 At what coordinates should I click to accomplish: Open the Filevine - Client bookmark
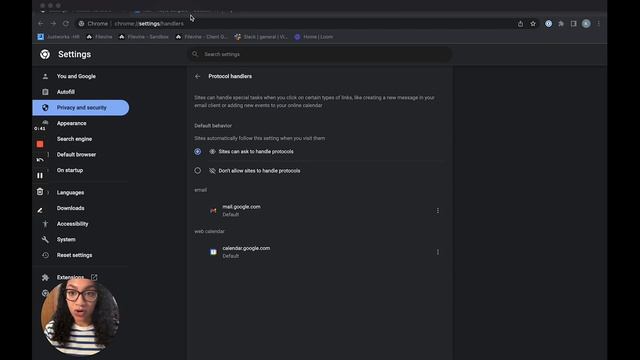coord(201,37)
